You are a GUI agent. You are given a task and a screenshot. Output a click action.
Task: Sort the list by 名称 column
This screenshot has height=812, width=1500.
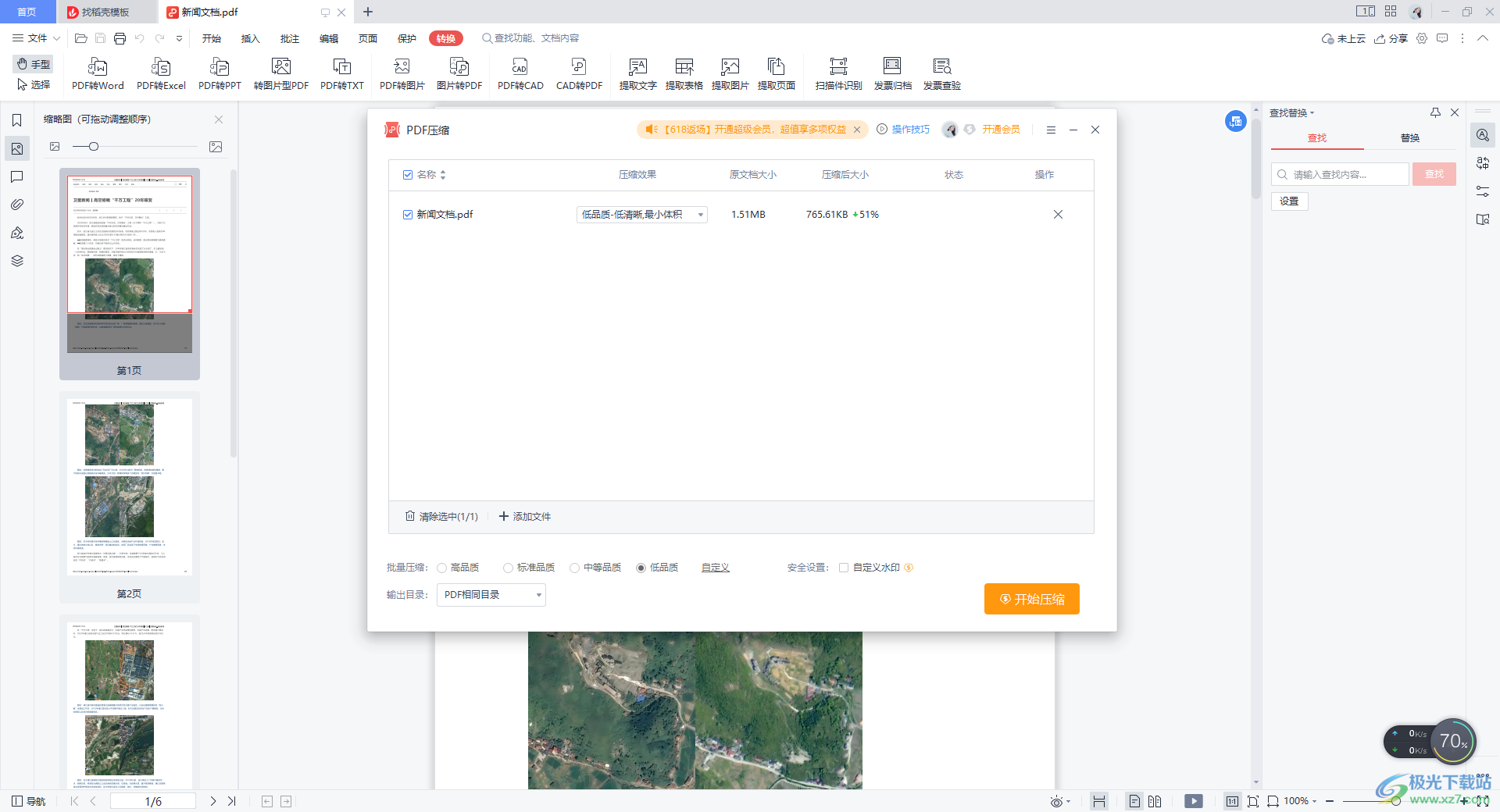443,175
